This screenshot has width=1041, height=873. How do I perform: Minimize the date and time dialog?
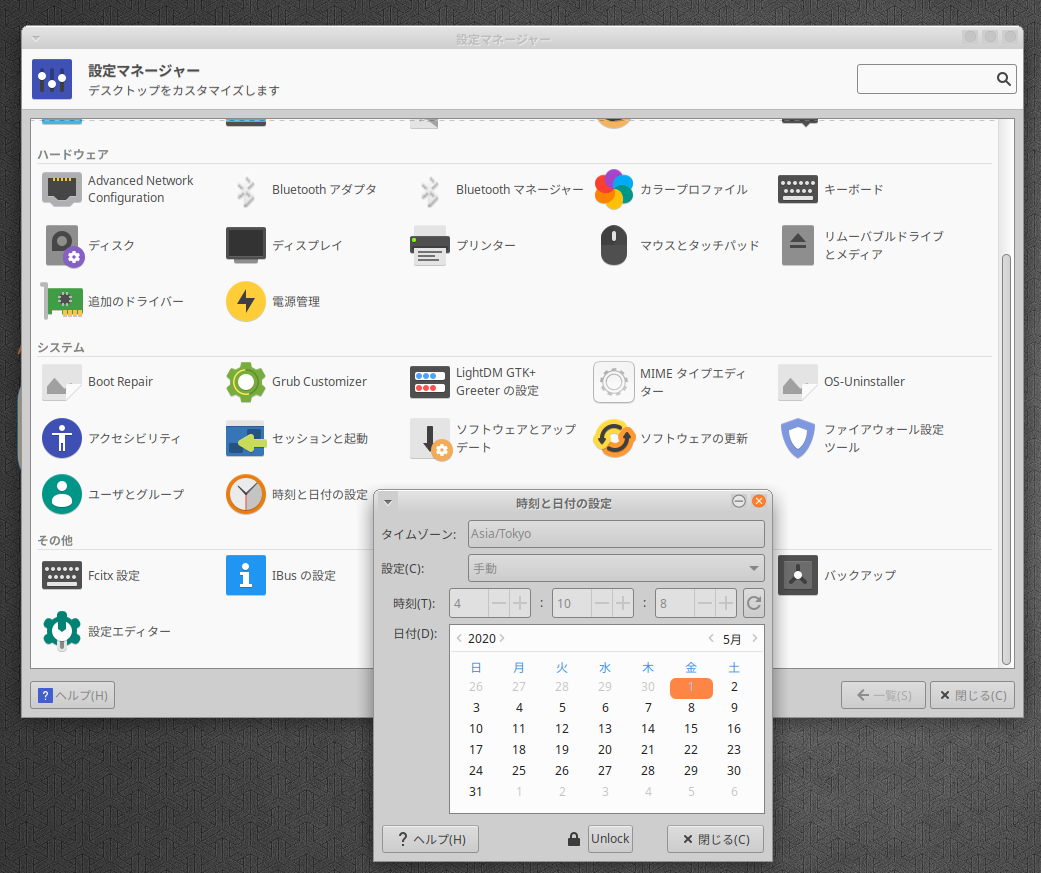point(738,501)
